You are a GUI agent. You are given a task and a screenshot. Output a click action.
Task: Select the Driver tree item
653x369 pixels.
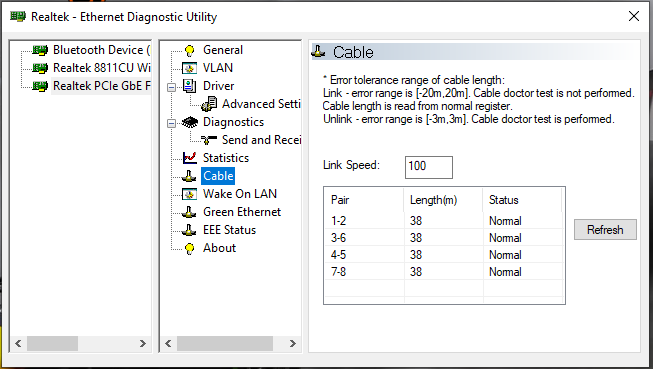[x=218, y=86]
